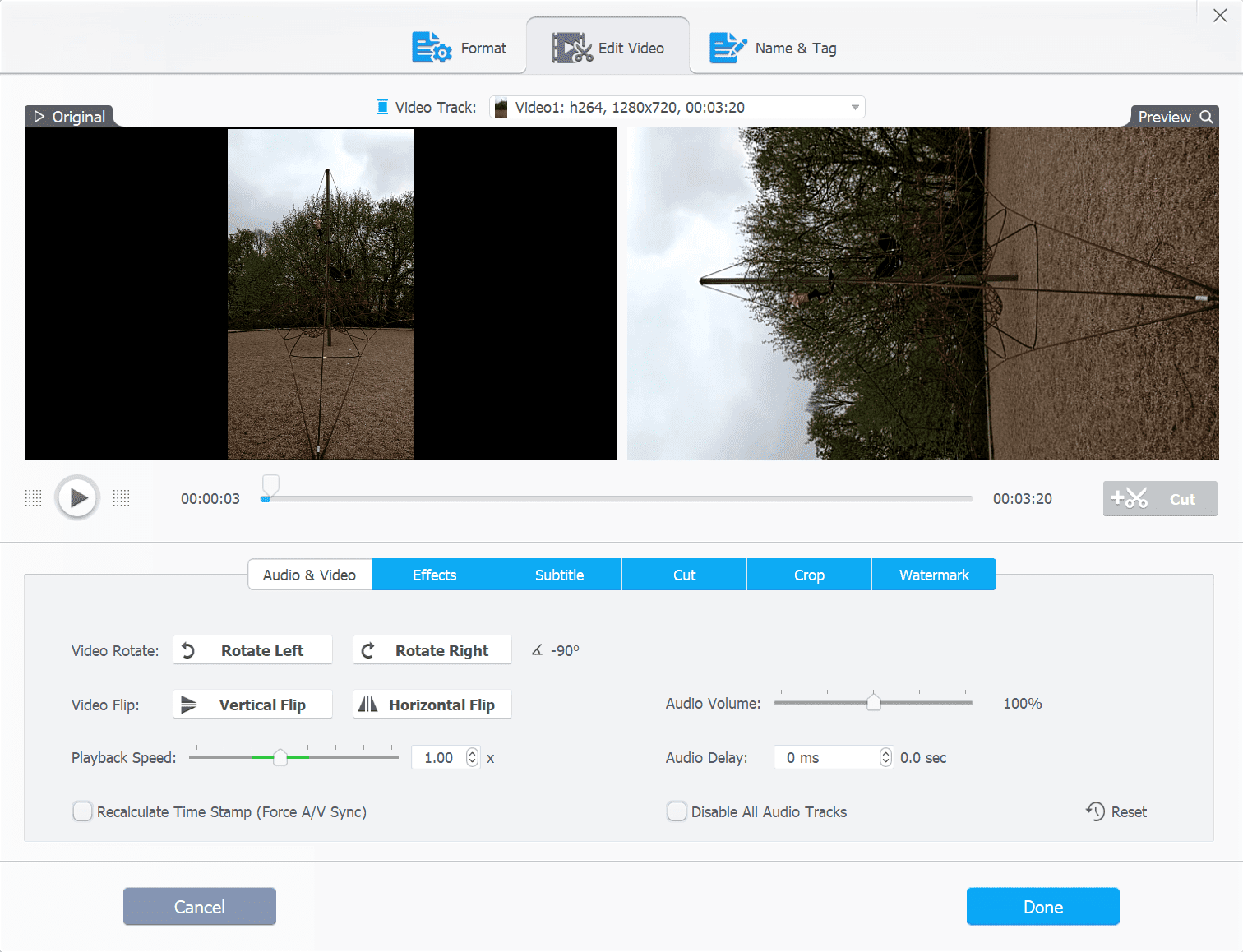Open the Cut tab
1243x952 pixels.
[x=684, y=575]
